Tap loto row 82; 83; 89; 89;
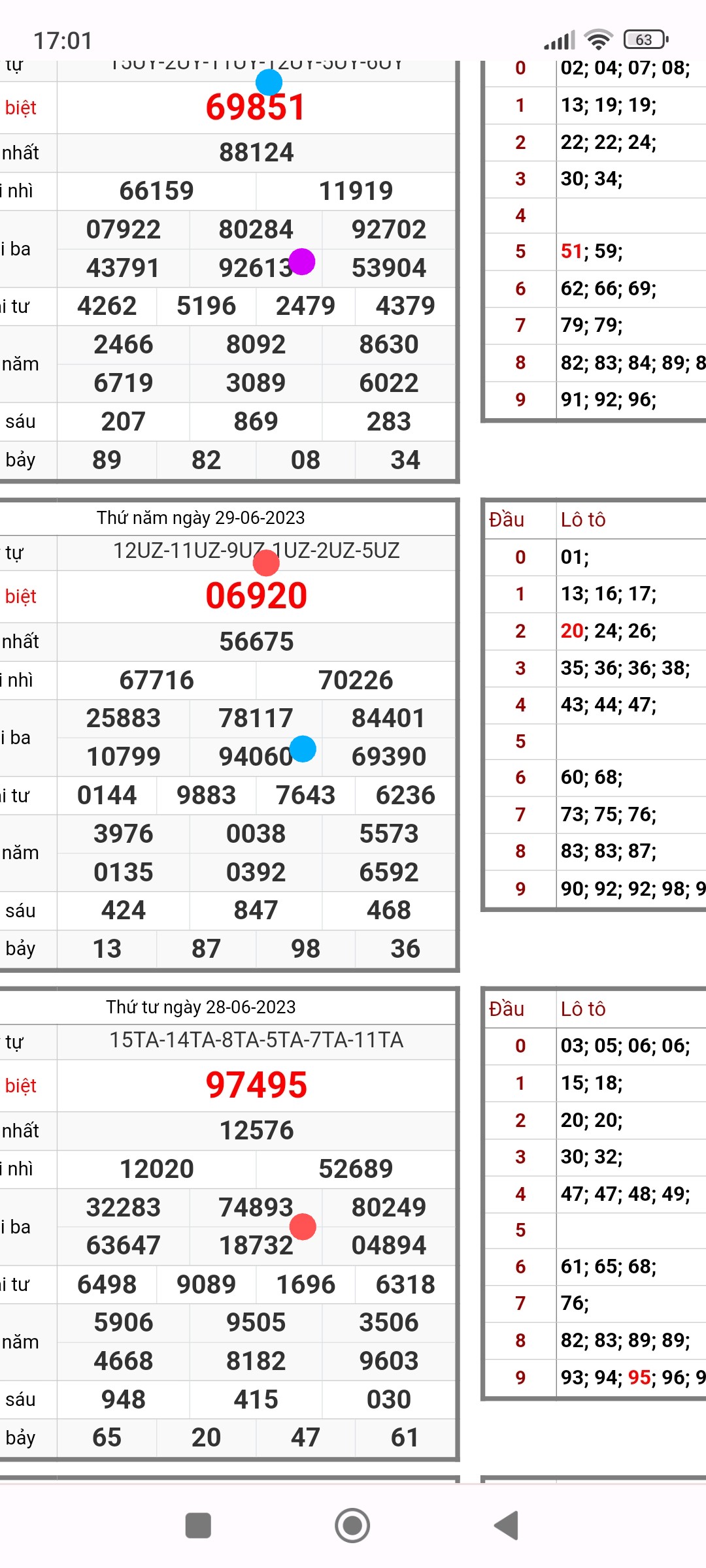This screenshot has width=706, height=1568. [626, 1341]
